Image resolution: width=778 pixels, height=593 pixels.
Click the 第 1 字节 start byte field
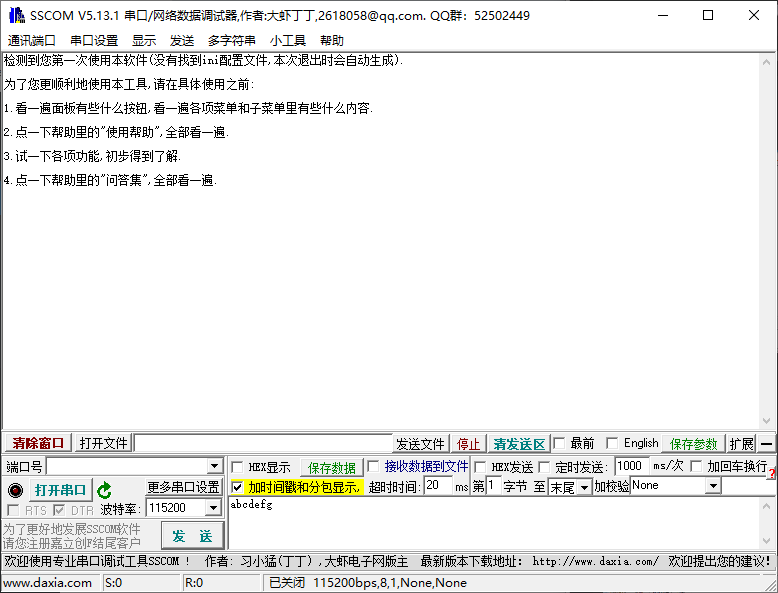(x=493, y=485)
